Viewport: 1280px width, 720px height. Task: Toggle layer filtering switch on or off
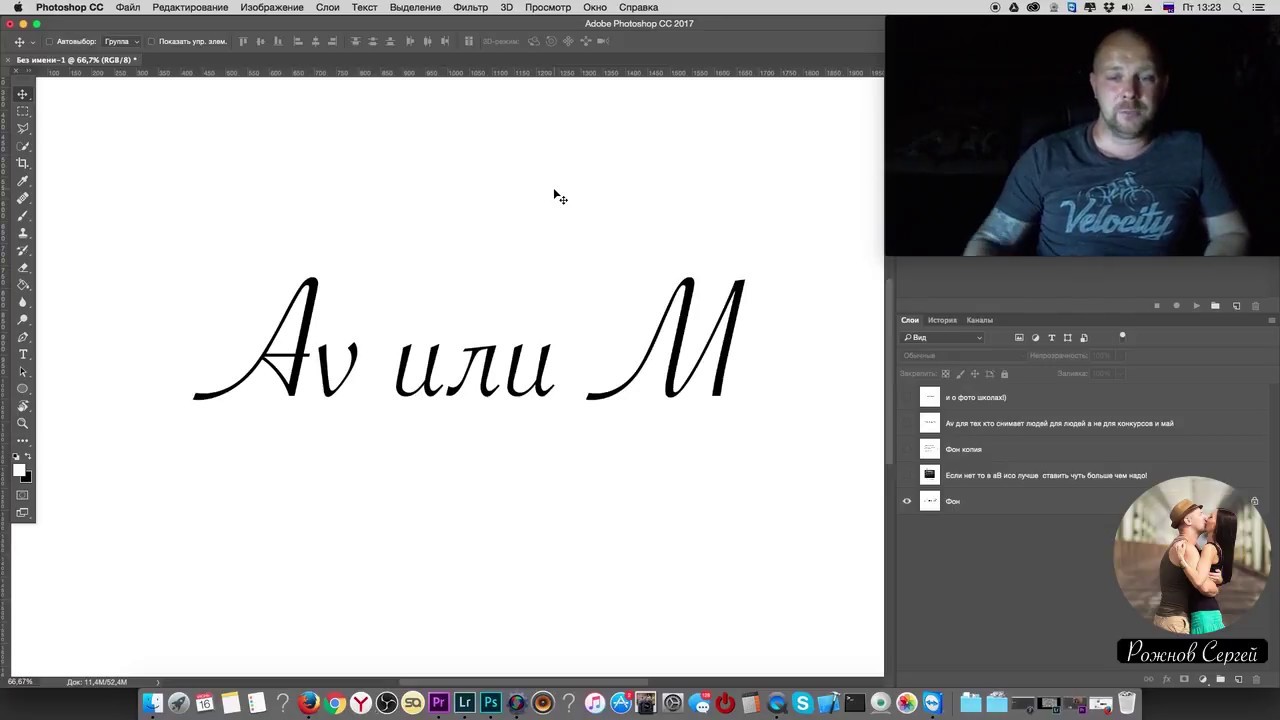(x=1122, y=337)
